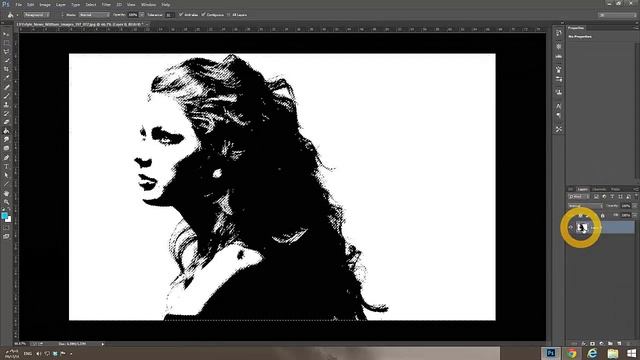
Task: Select the Lasso tool
Action: pyautogui.click(x=6, y=51)
